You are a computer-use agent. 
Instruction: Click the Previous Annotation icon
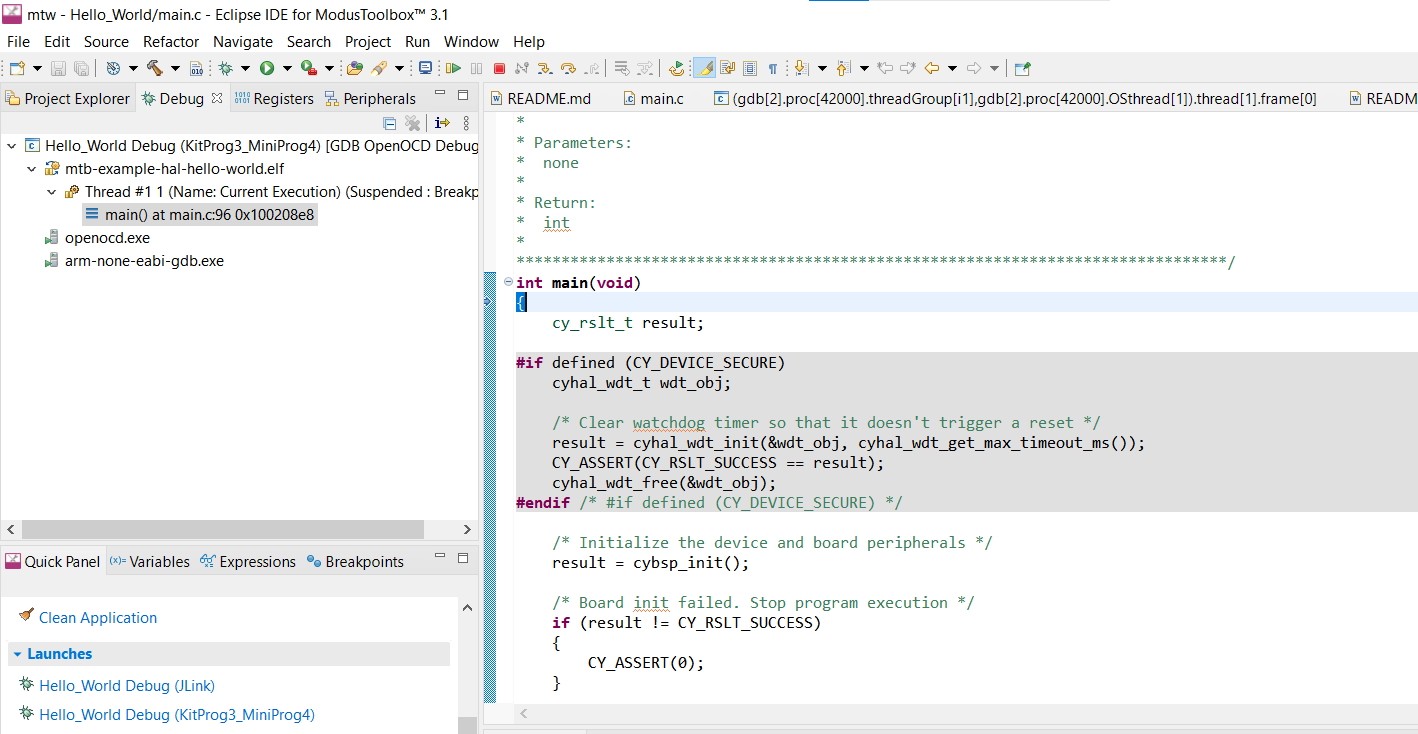pos(843,68)
